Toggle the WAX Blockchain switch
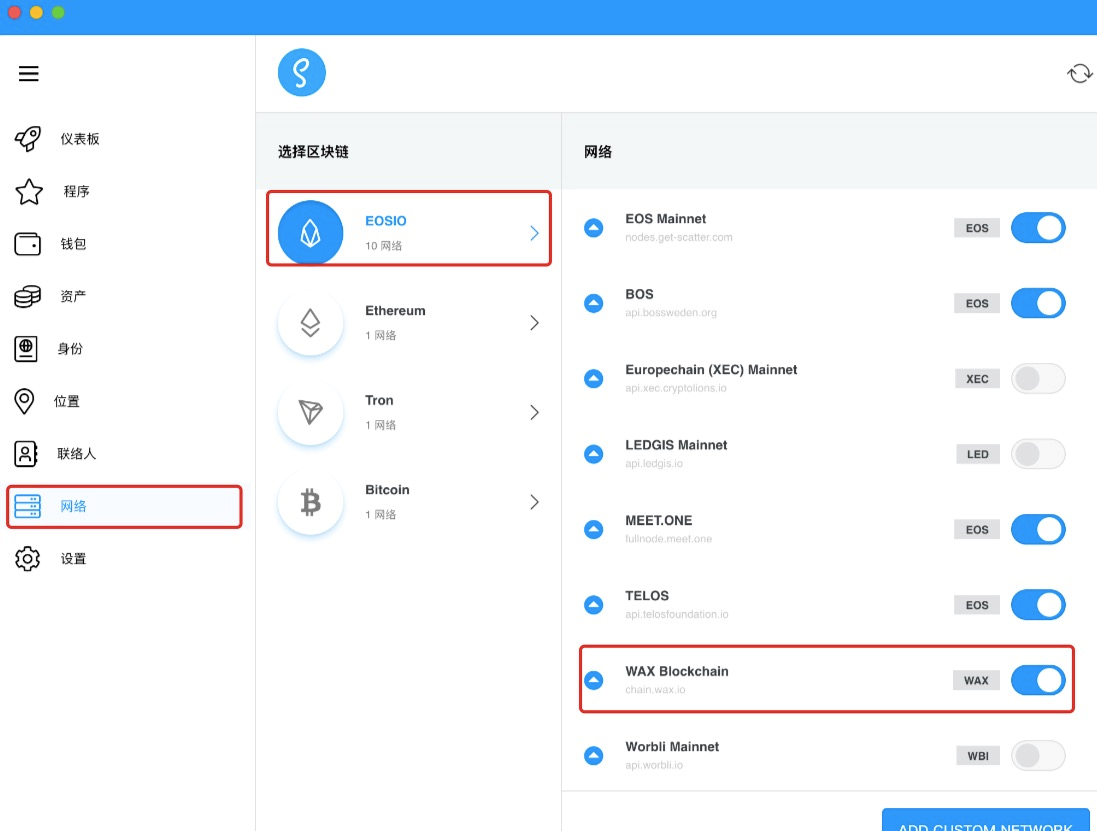1097x831 pixels. coord(1038,680)
